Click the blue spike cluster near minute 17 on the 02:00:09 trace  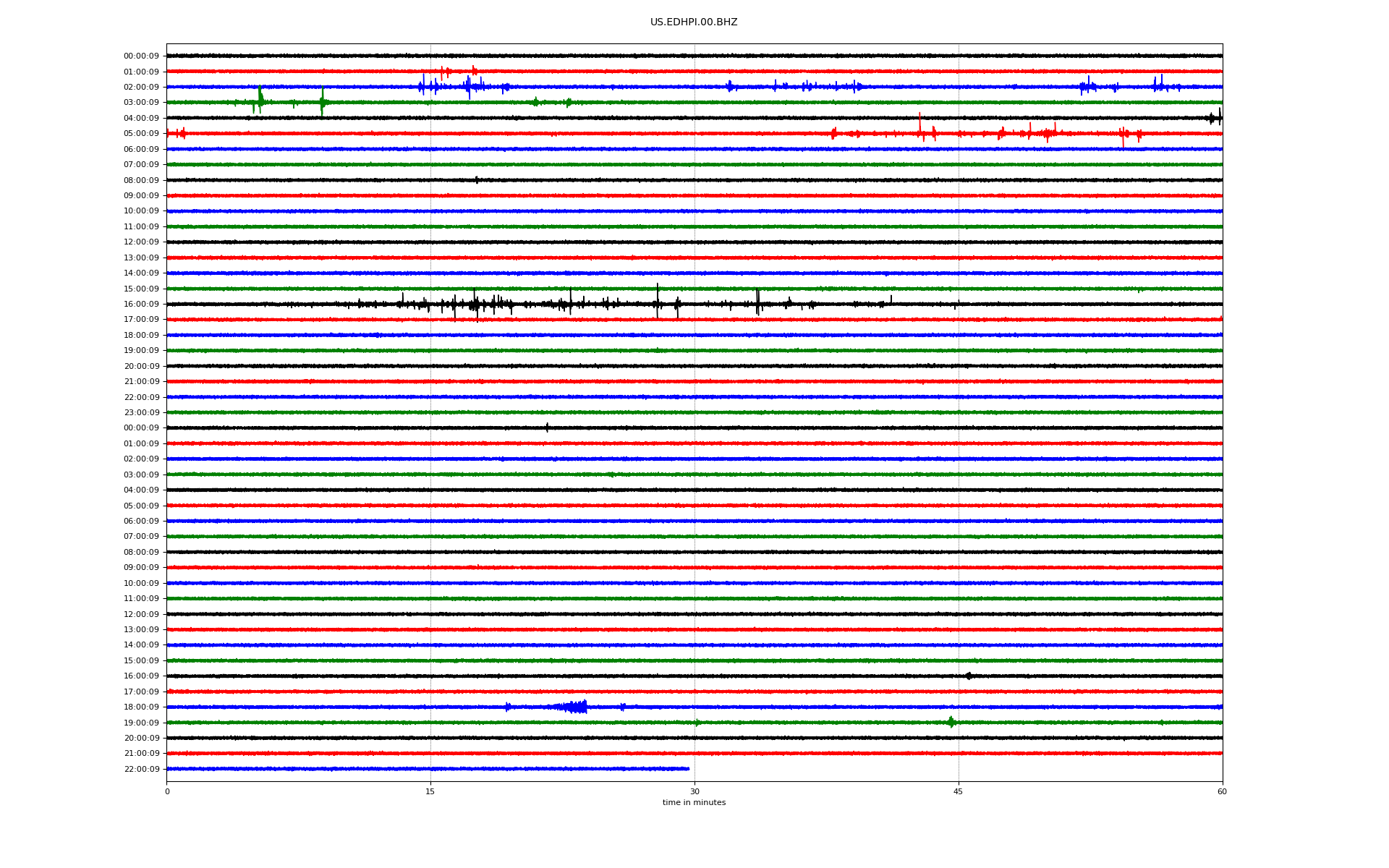click(x=468, y=87)
